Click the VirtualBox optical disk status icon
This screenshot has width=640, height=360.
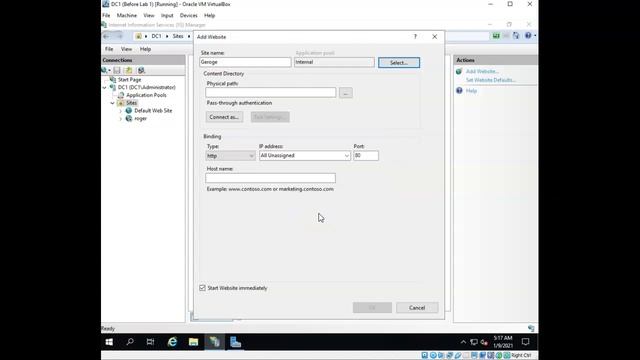433,356
